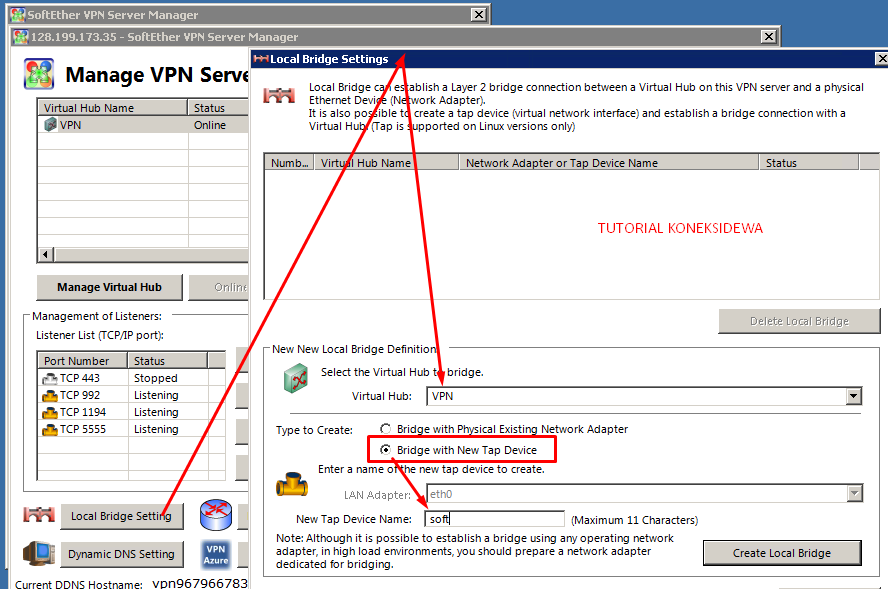Click Status header in listener list
The image size is (888, 589).
pyautogui.click(x=168, y=361)
